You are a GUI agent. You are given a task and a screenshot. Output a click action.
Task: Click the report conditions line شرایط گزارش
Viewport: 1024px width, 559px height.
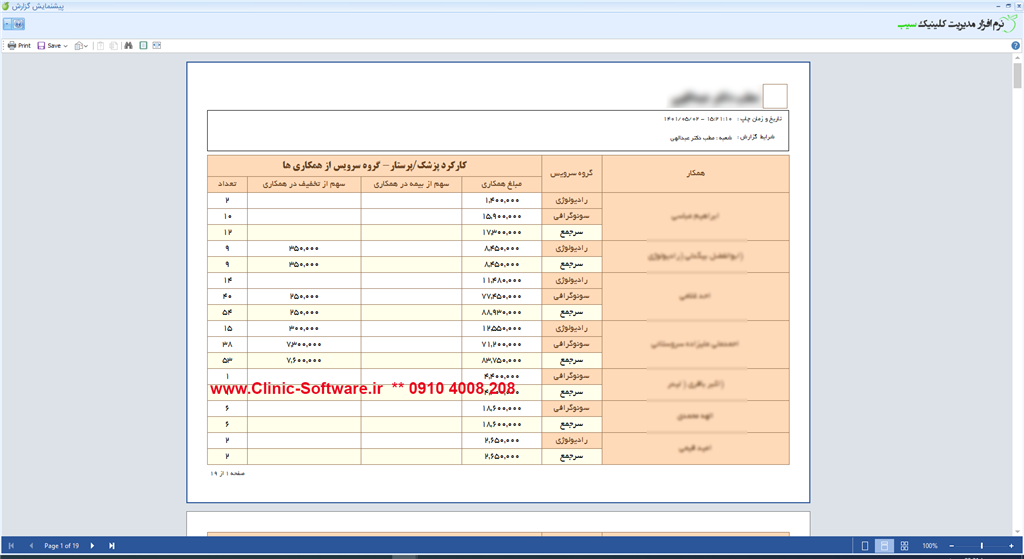[722, 138]
